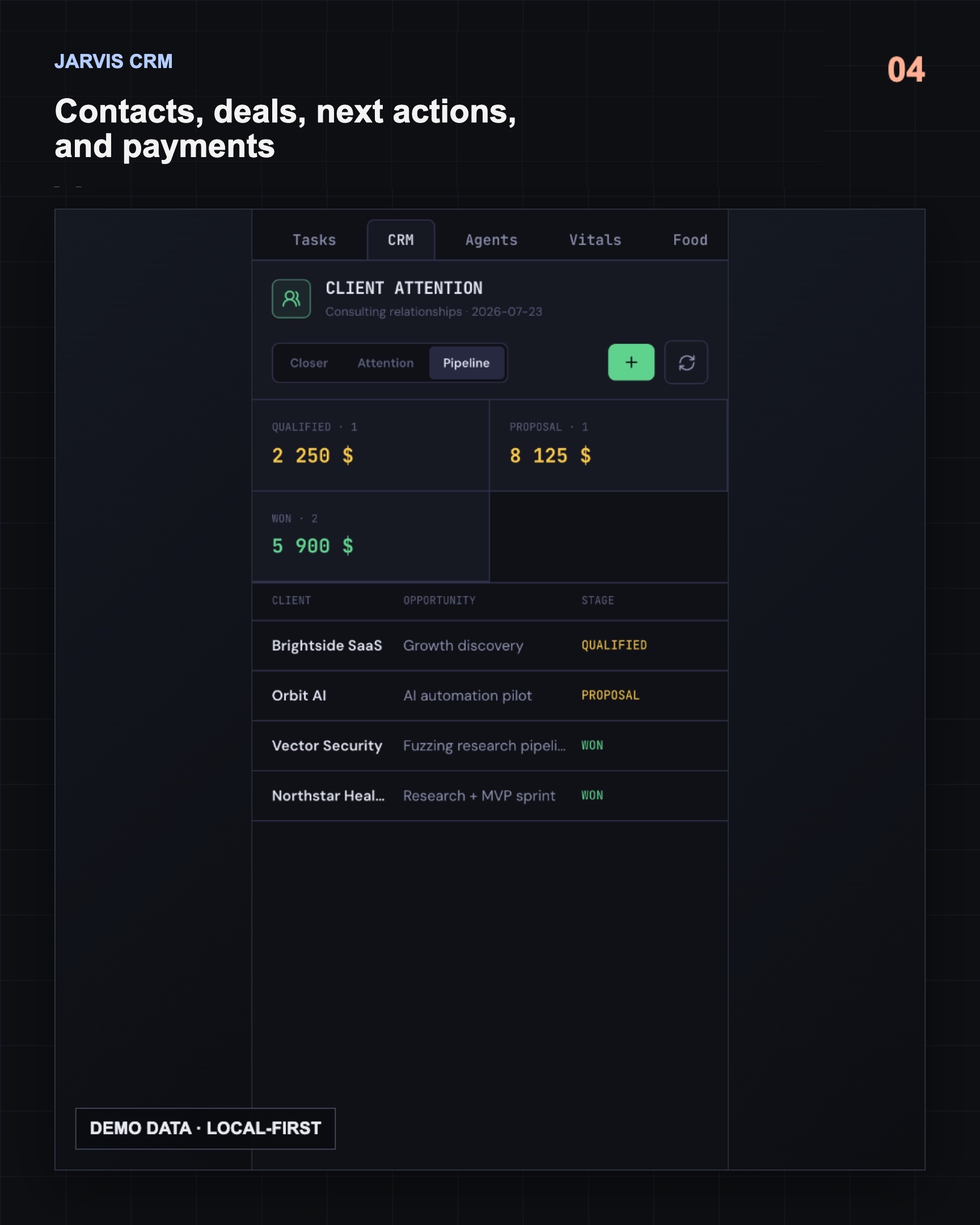Open the Northstar Heal... client row
This screenshot has width=980, height=1225.
pyautogui.click(x=489, y=796)
